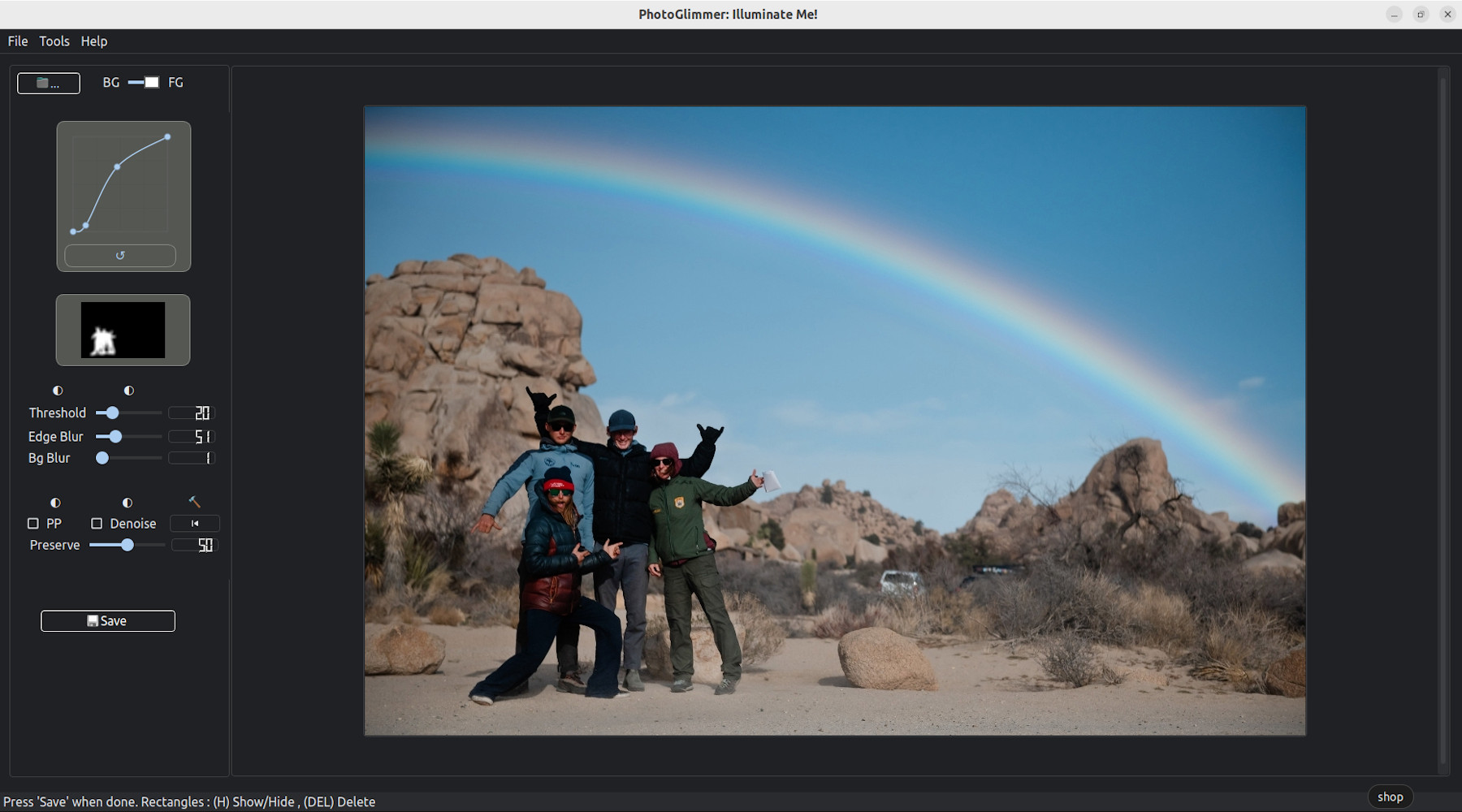Viewport: 1462px width, 812px height.
Task: Enable the PP checkbox
Action: point(33,524)
